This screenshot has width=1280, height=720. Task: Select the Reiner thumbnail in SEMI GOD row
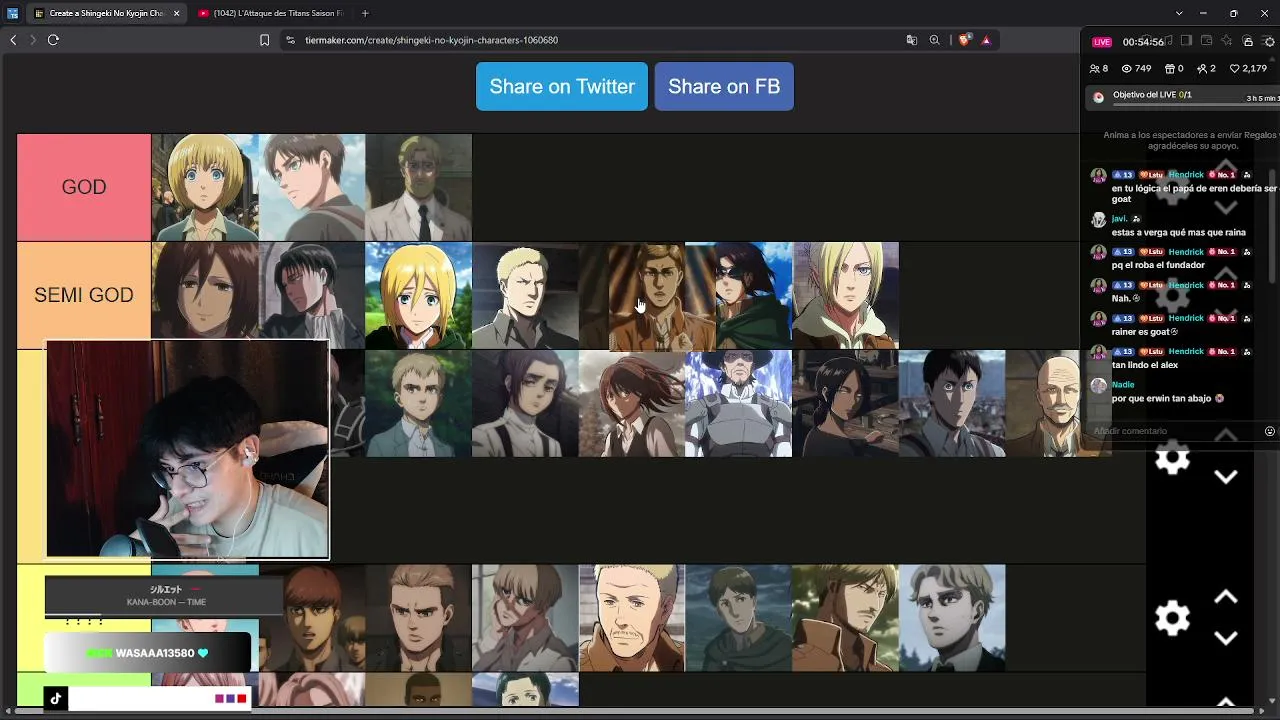[526, 295]
